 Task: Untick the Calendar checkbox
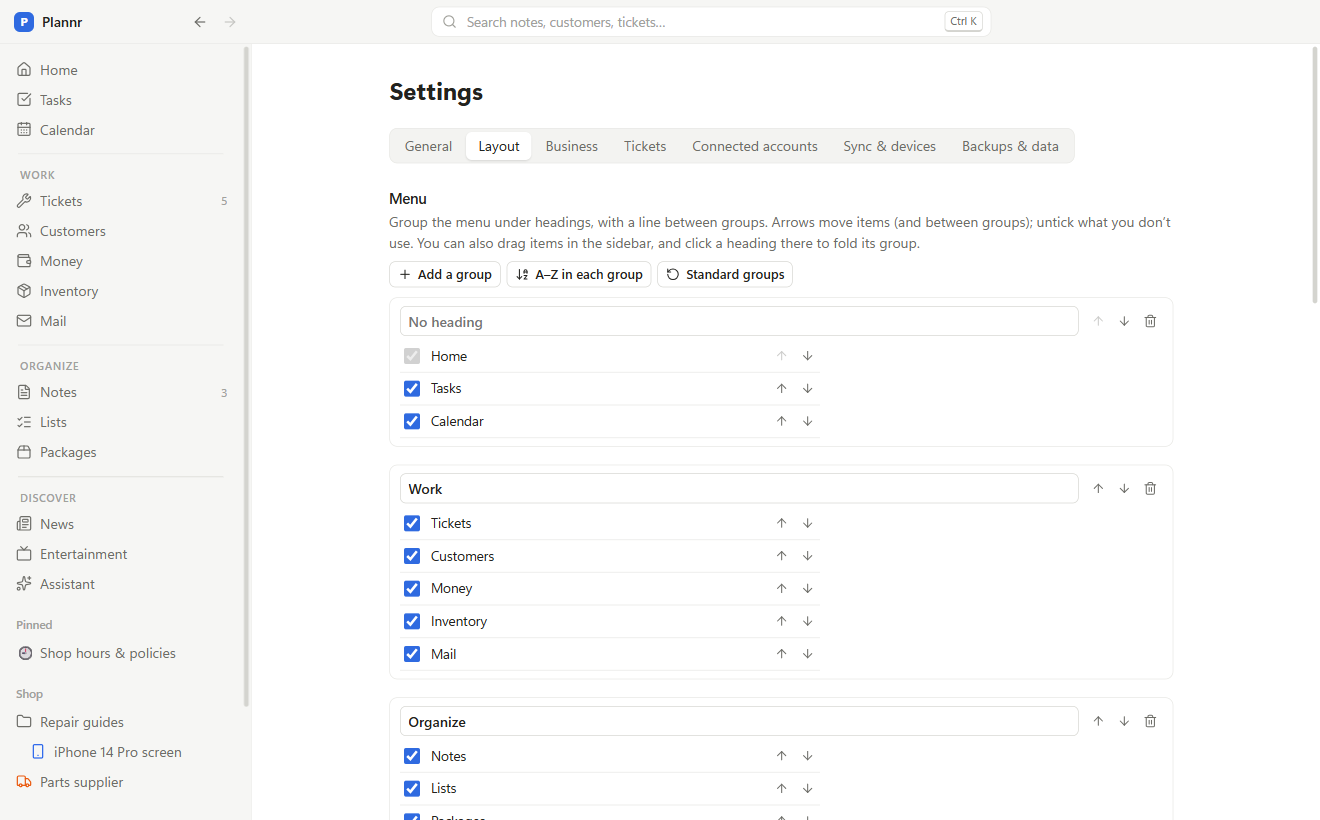click(x=412, y=421)
